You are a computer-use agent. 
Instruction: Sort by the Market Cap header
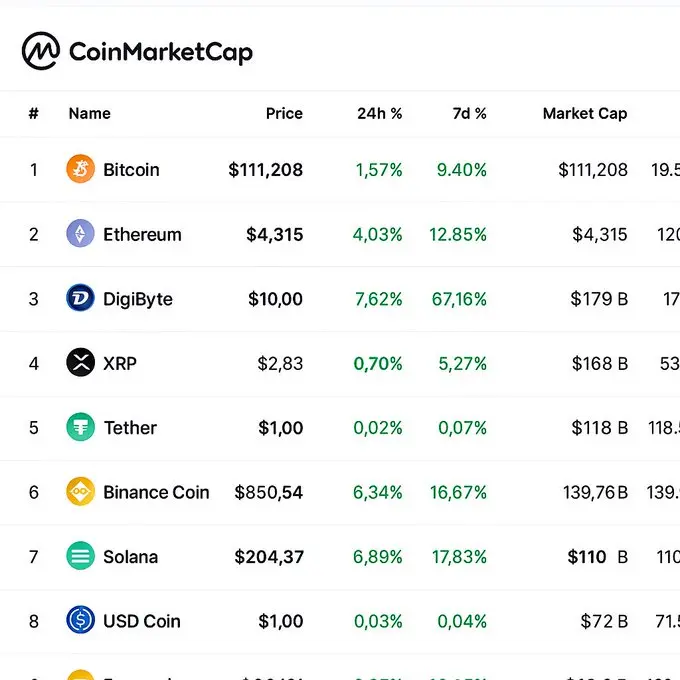[585, 114]
